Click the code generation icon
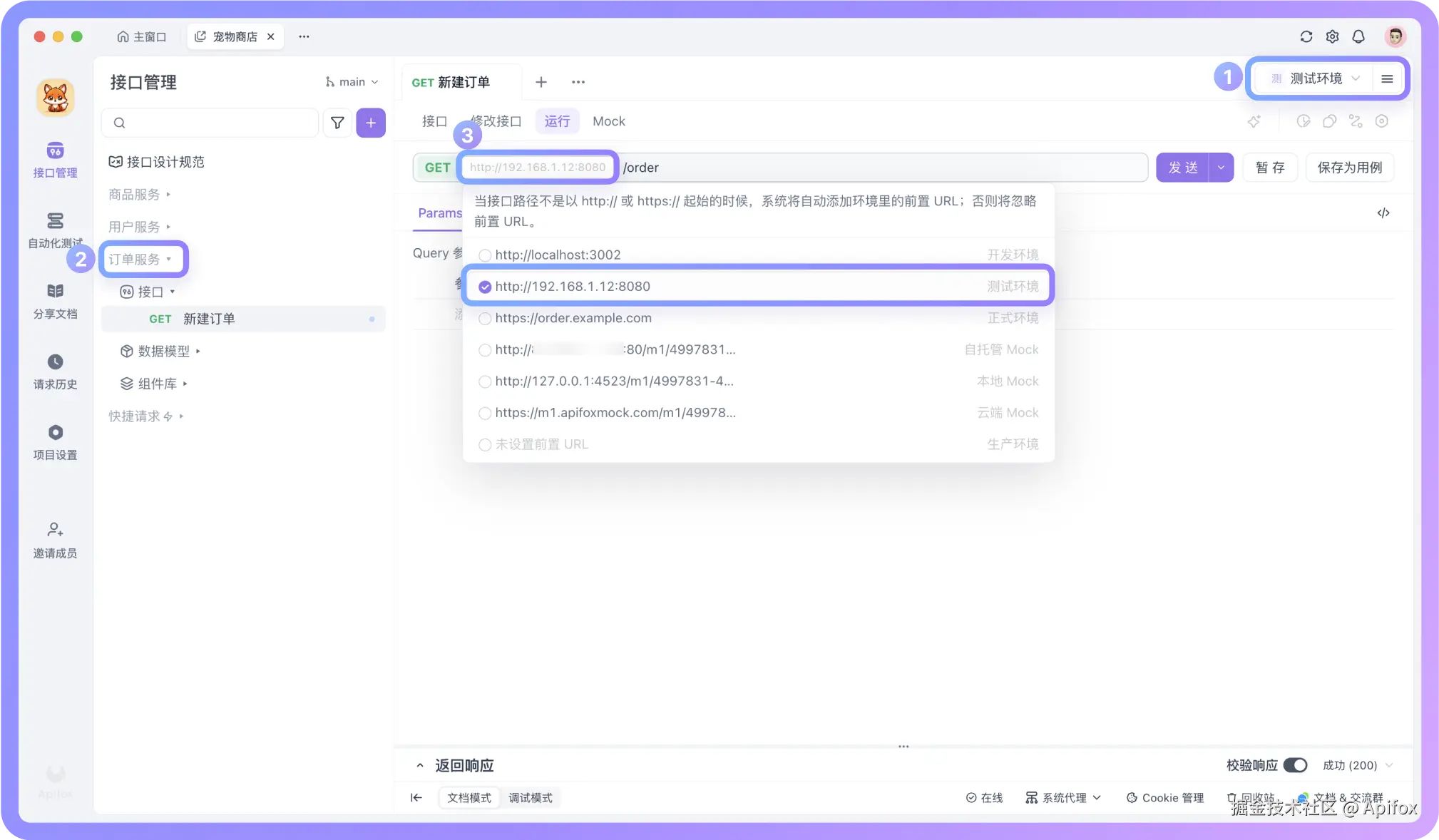 tap(1383, 213)
